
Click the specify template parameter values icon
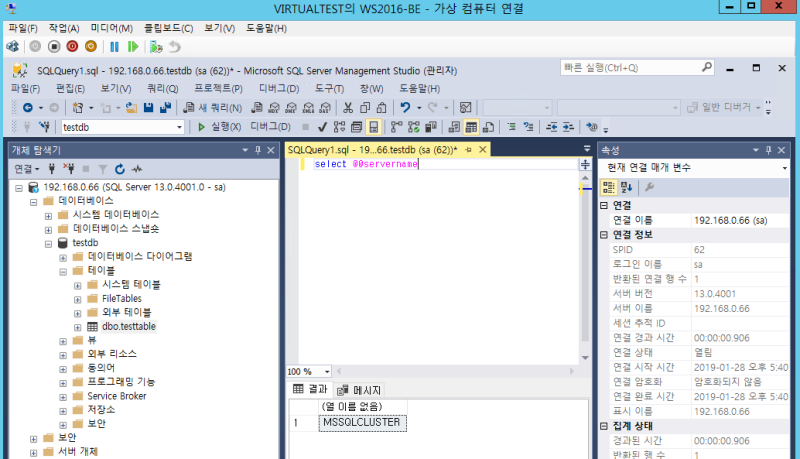tap(591, 127)
